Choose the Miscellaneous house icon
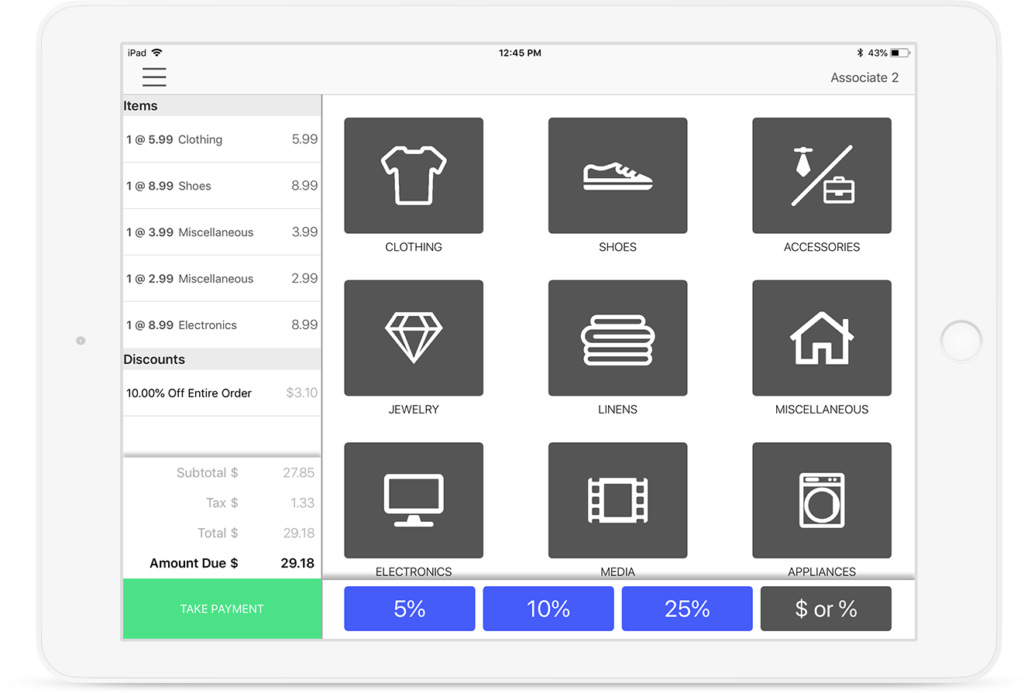The height and width of the screenshot is (693, 1024). coord(821,337)
